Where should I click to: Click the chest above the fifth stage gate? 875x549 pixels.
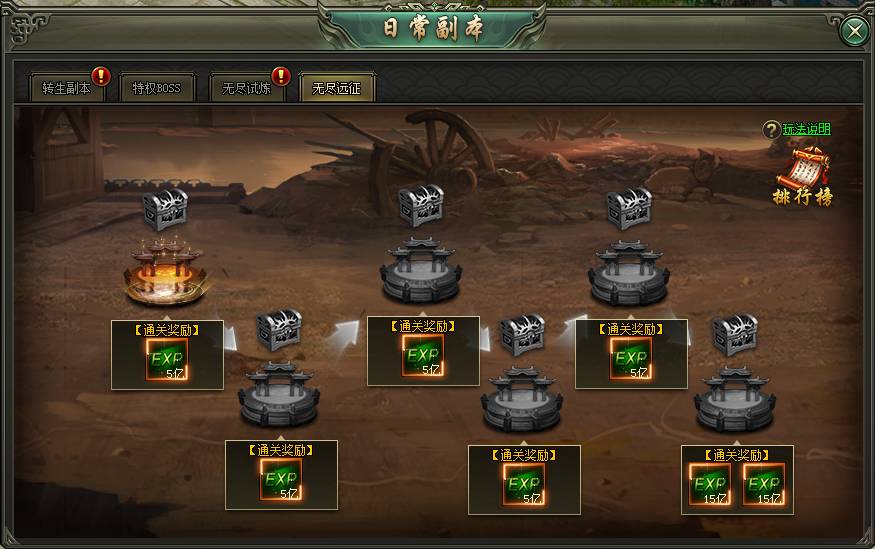pos(629,208)
